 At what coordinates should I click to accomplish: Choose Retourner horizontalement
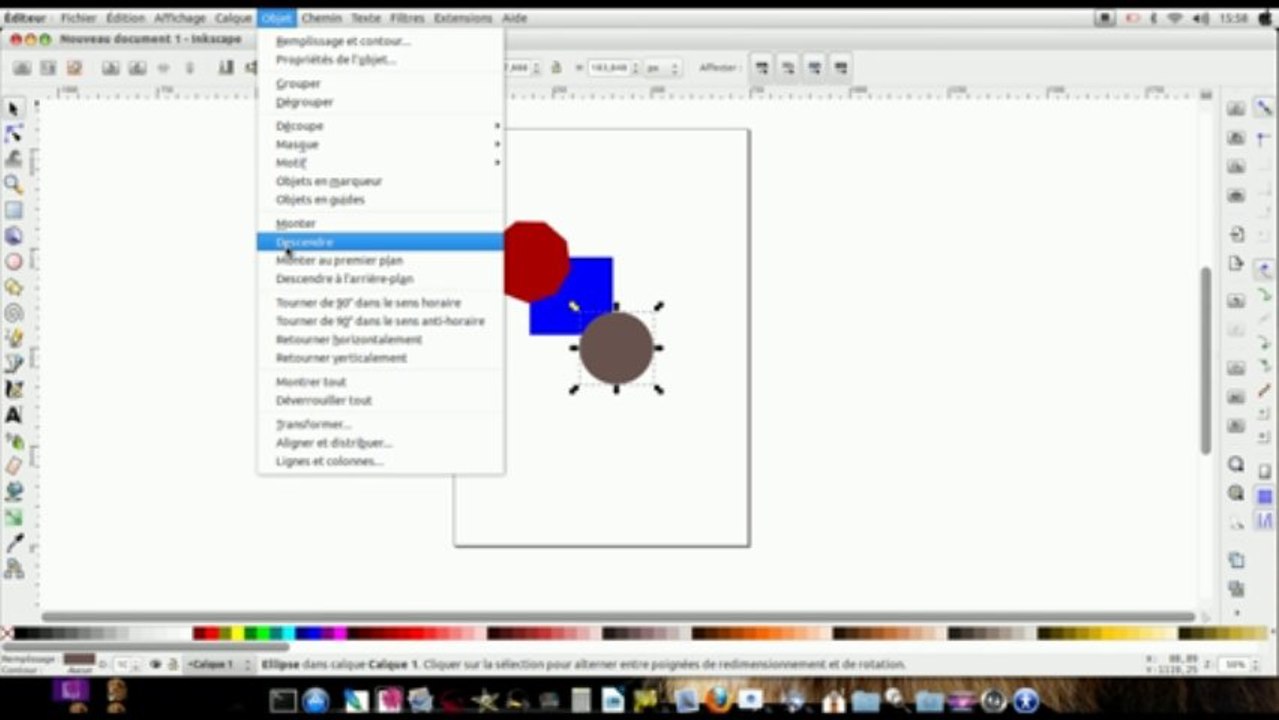point(380,339)
